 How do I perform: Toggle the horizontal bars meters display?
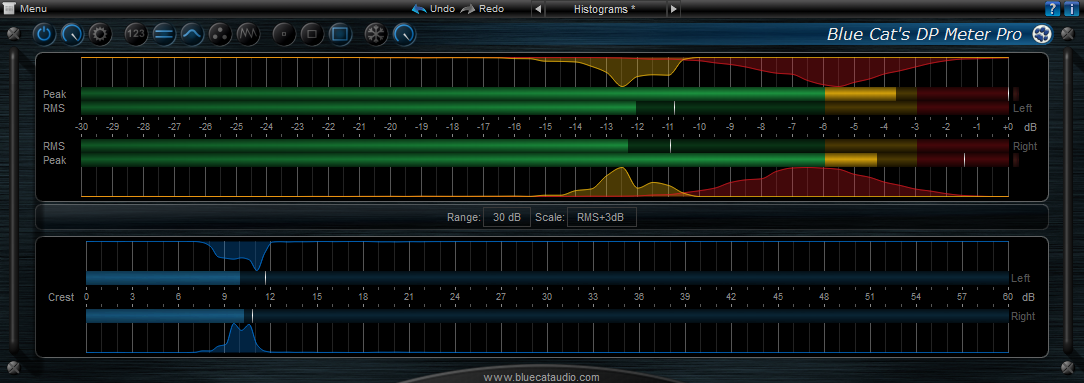(165, 34)
